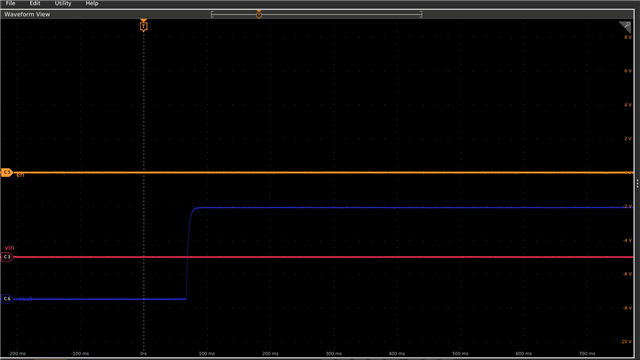Open the Help menu
The width and height of the screenshot is (640, 360).
92,3
